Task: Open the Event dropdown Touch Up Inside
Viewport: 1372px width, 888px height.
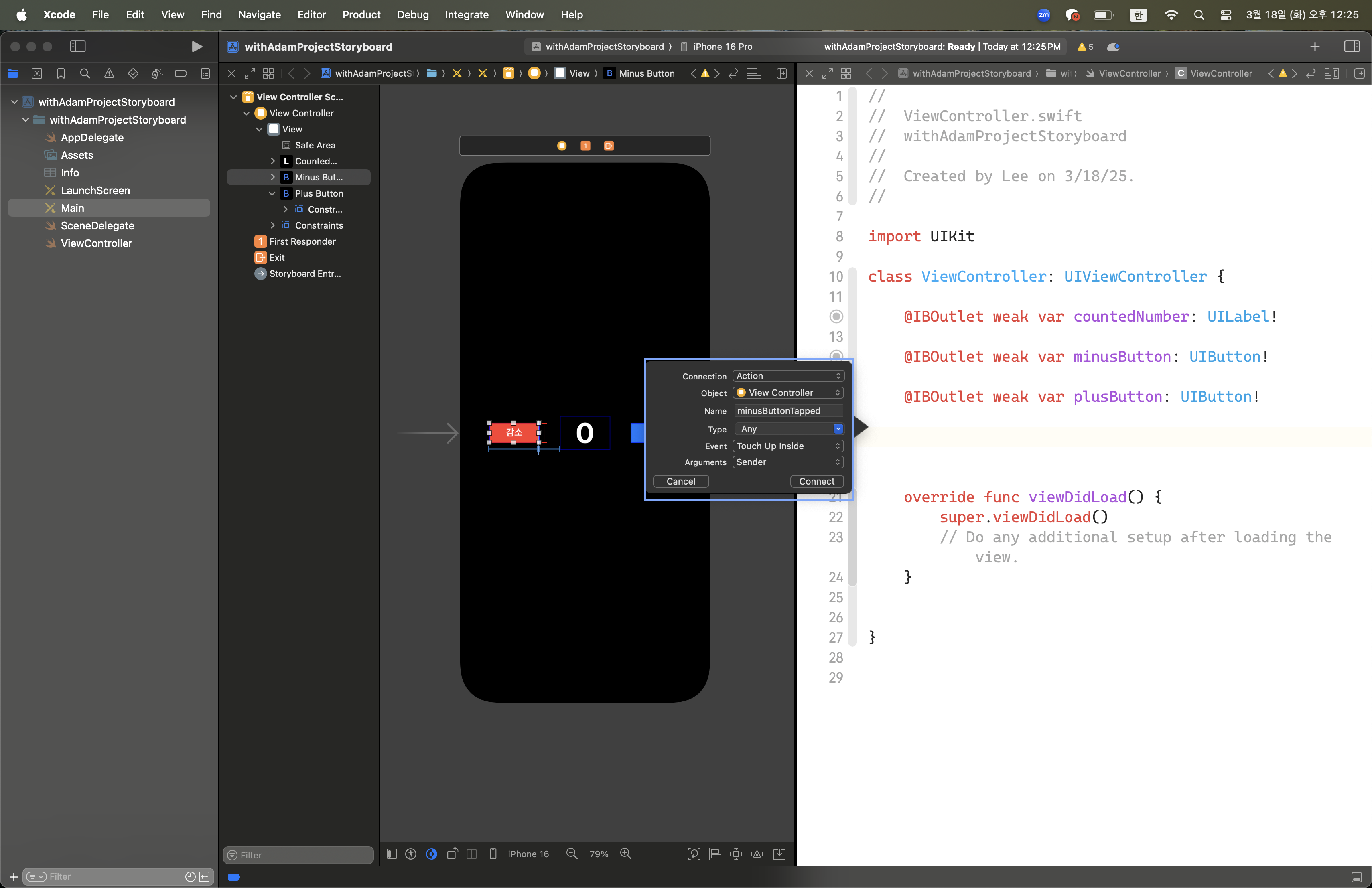Action: point(788,446)
